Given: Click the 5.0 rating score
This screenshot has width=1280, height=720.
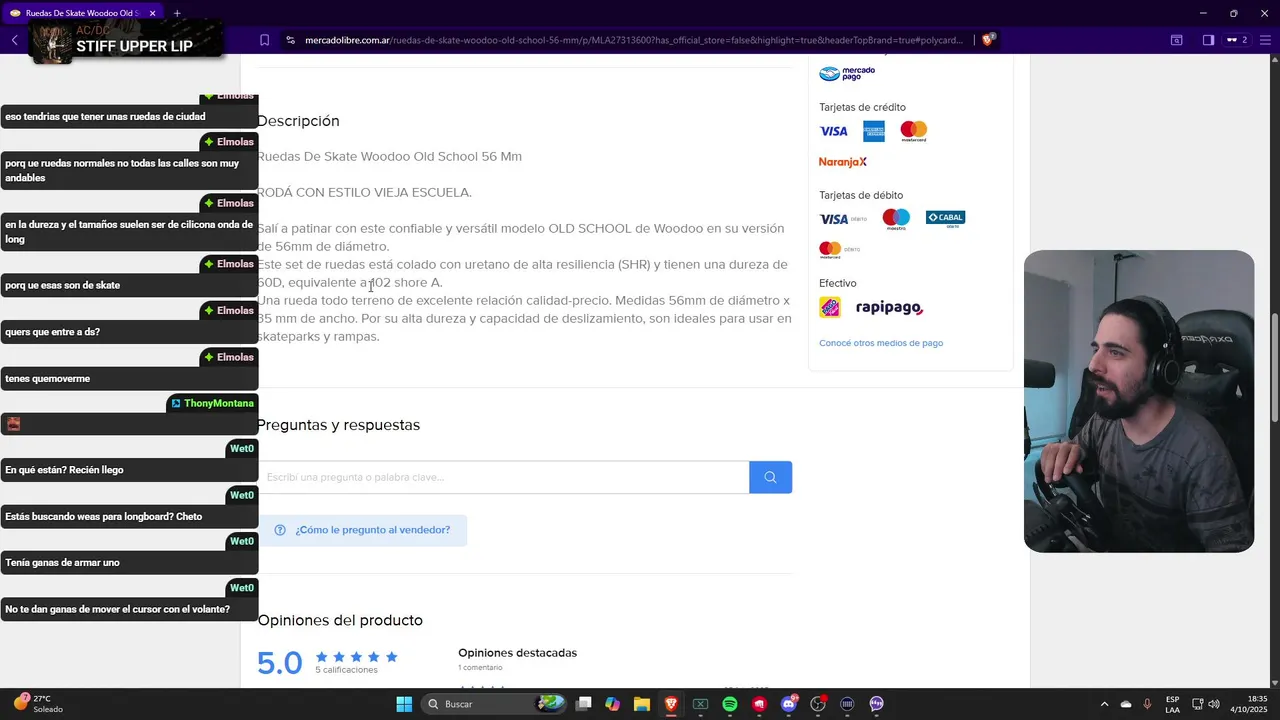Looking at the screenshot, I should (280, 663).
